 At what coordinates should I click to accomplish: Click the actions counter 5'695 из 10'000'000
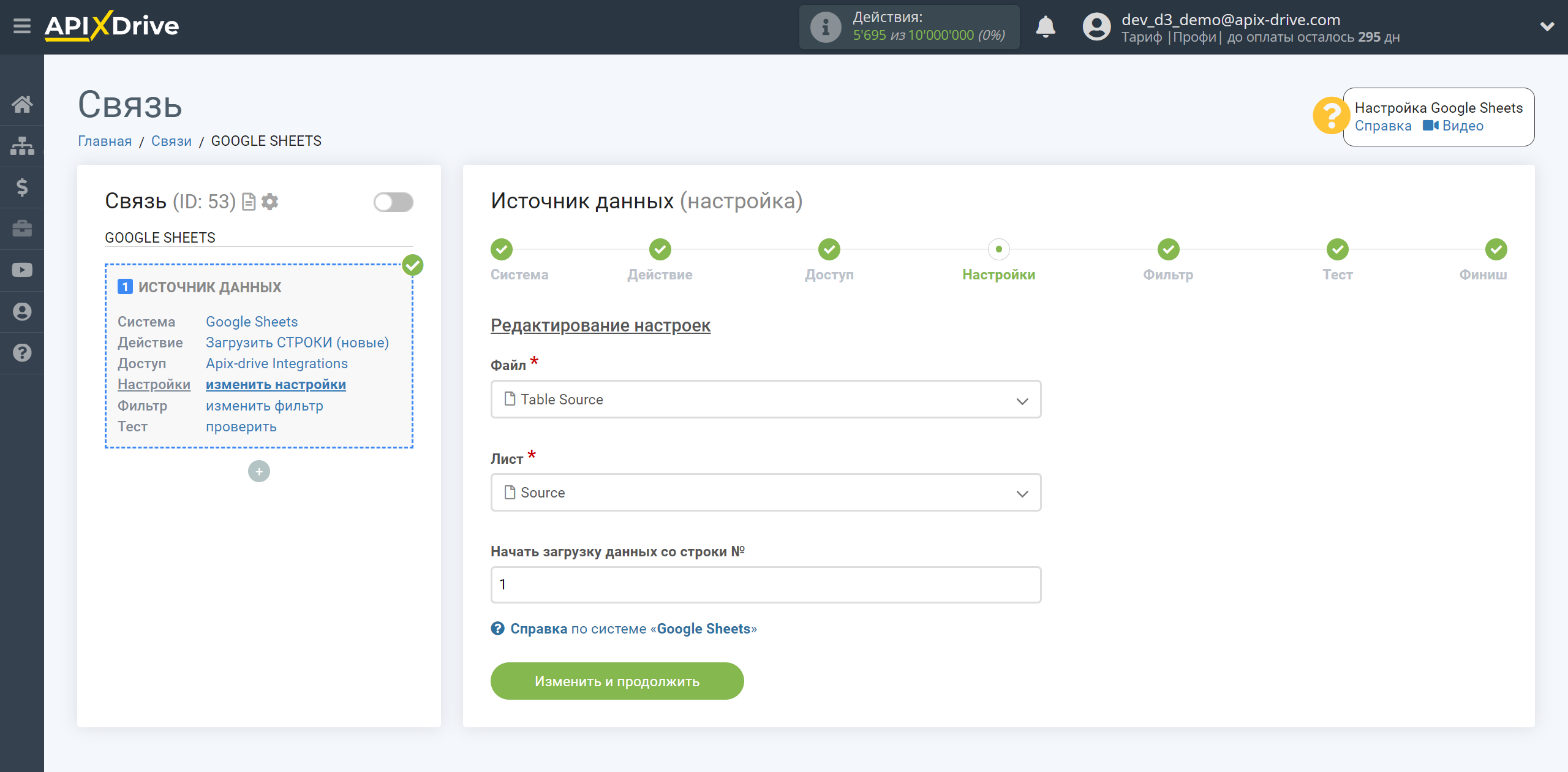point(929,36)
